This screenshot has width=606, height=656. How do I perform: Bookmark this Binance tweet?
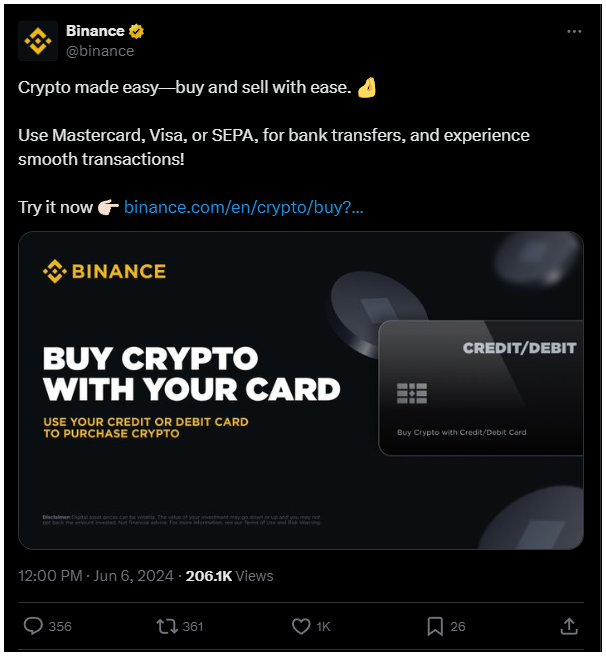tap(435, 626)
